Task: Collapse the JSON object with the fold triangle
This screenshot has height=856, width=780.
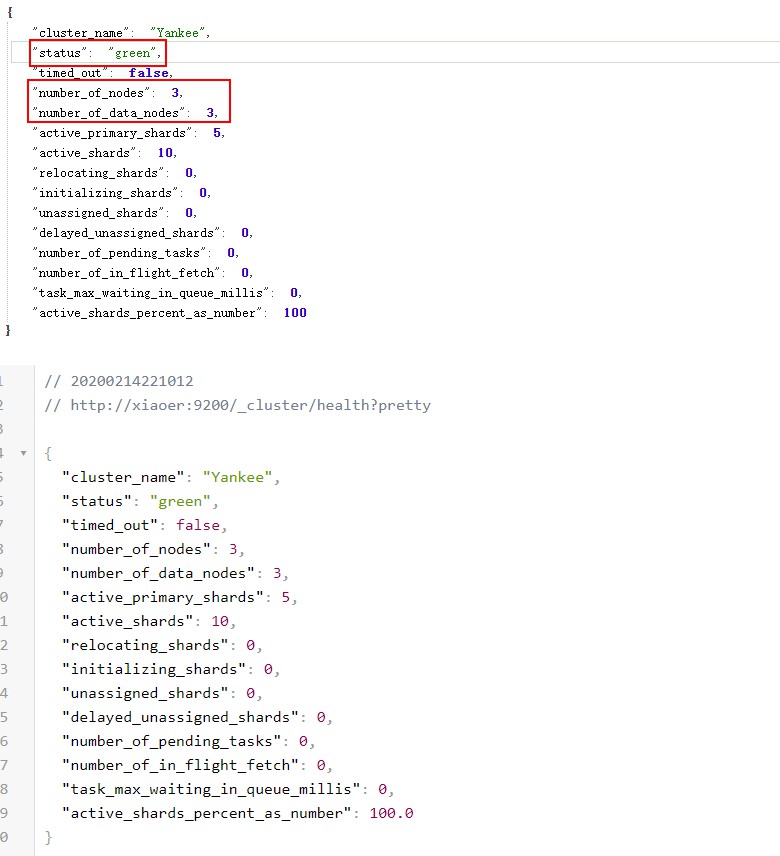Action: pos(23,453)
